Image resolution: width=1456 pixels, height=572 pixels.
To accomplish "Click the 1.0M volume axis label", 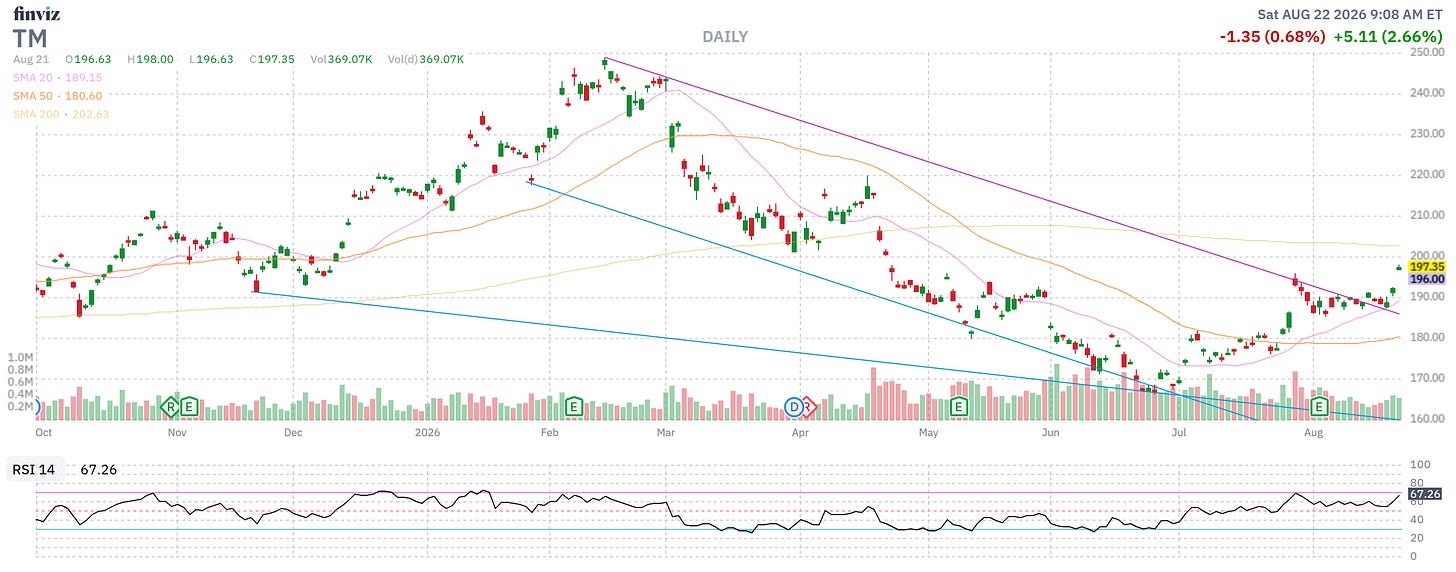I will click(20, 357).
